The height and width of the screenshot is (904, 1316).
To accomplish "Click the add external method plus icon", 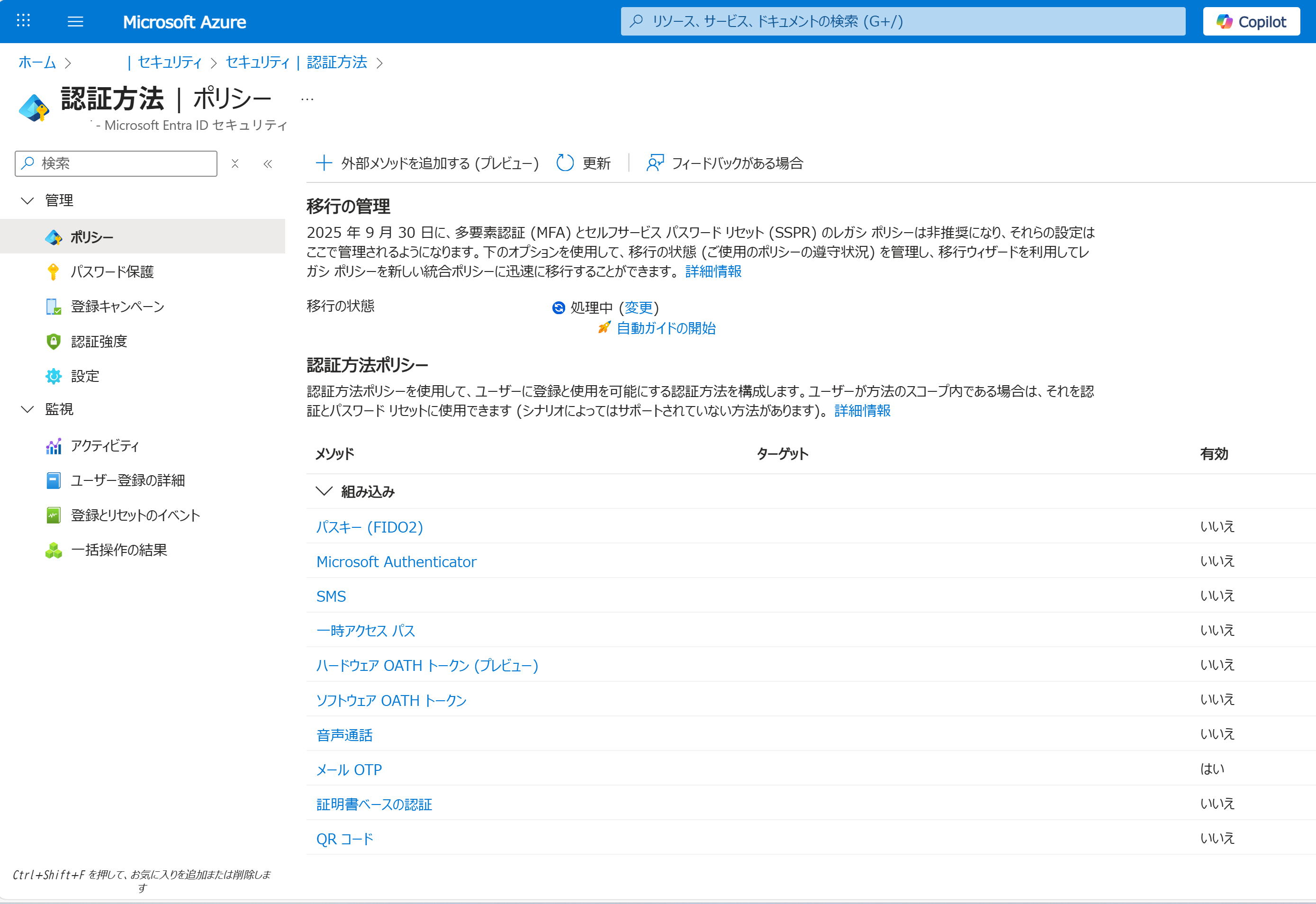I will coord(324,163).
